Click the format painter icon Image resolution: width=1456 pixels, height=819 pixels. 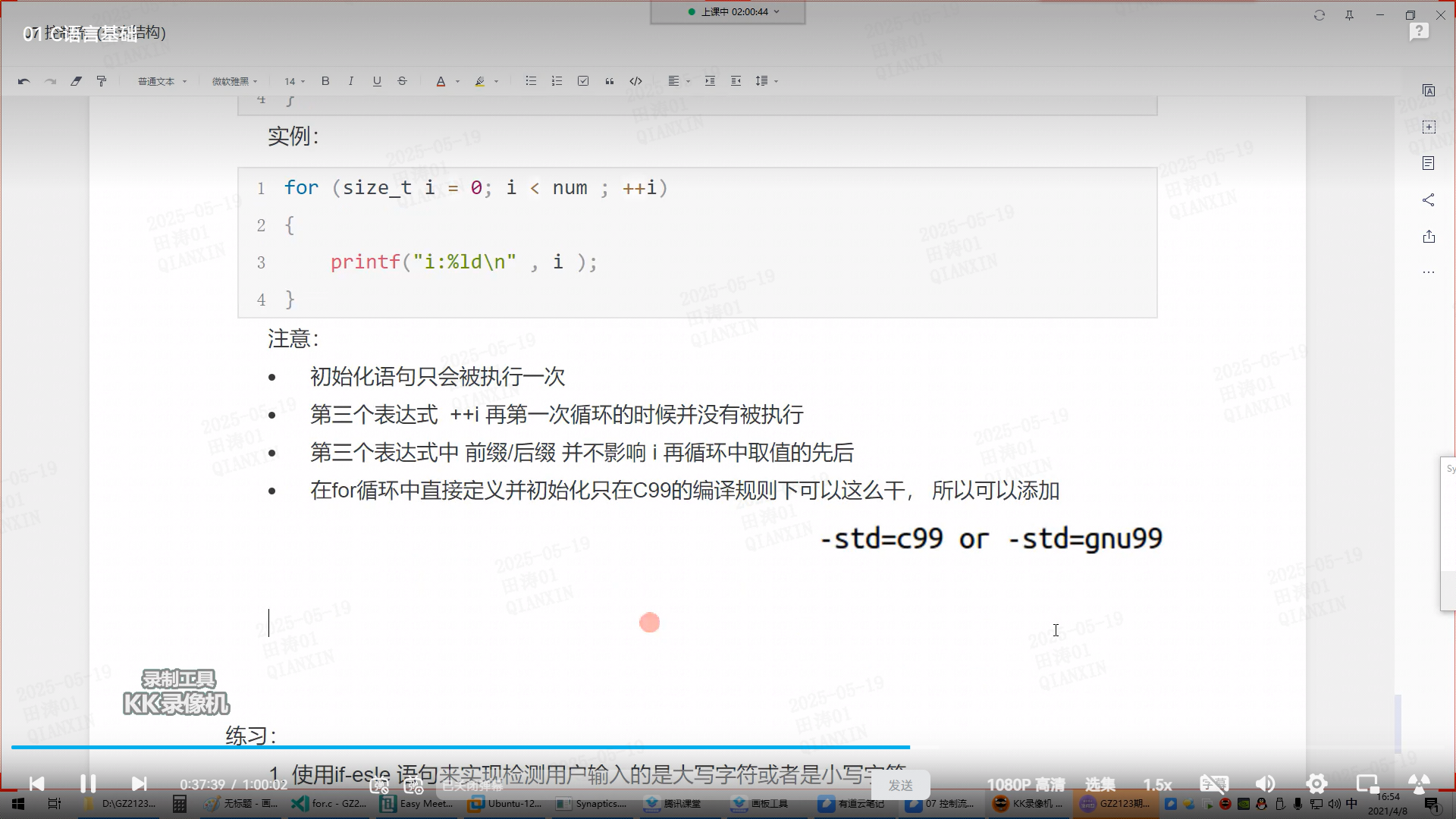(x=102, y=81)
